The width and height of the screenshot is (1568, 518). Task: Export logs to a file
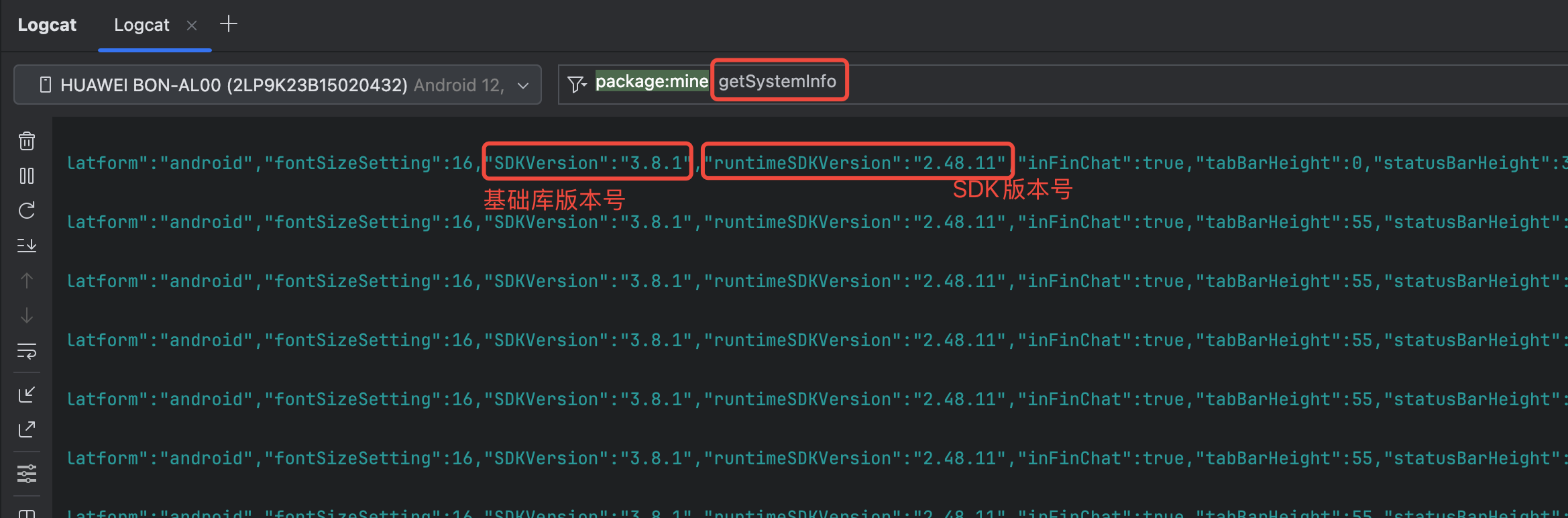click(x=27, y=429)
